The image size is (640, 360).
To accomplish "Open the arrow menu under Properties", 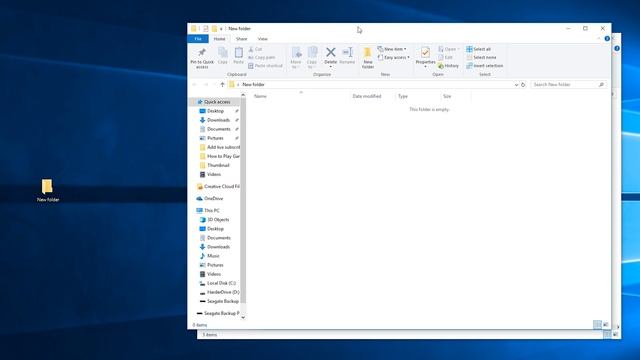I will pos(425,67).
